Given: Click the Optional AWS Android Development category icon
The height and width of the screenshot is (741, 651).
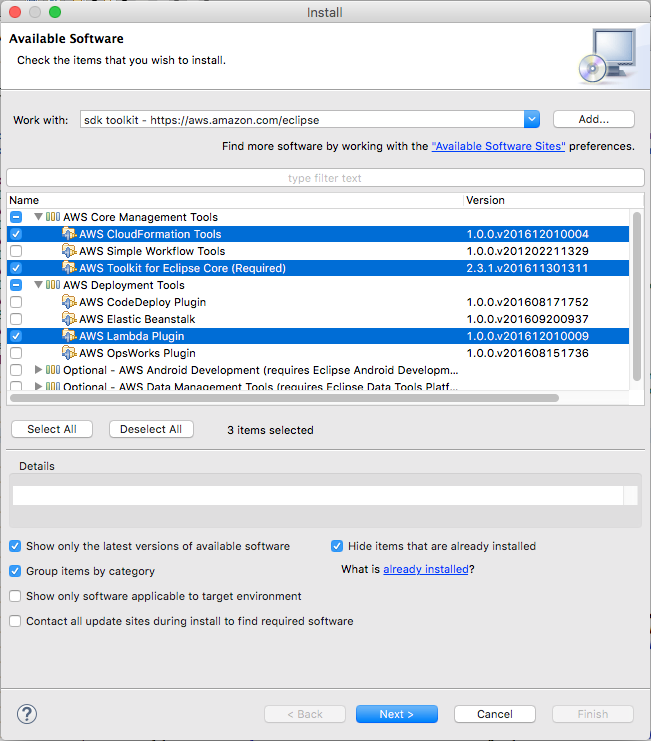Looking at the screenshot, I should coord(53,370).
